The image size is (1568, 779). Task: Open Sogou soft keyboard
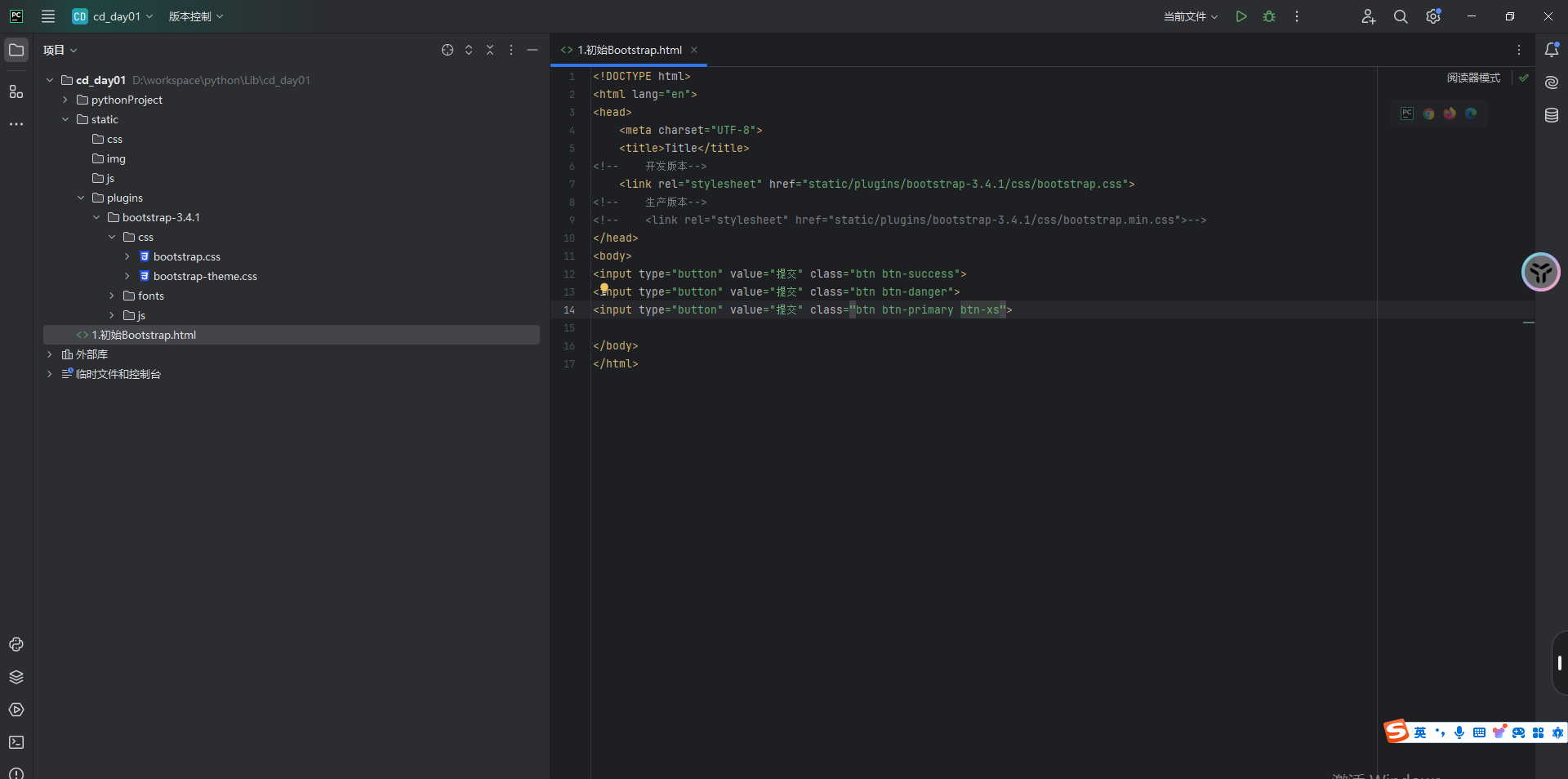(x=1479, y=732)
